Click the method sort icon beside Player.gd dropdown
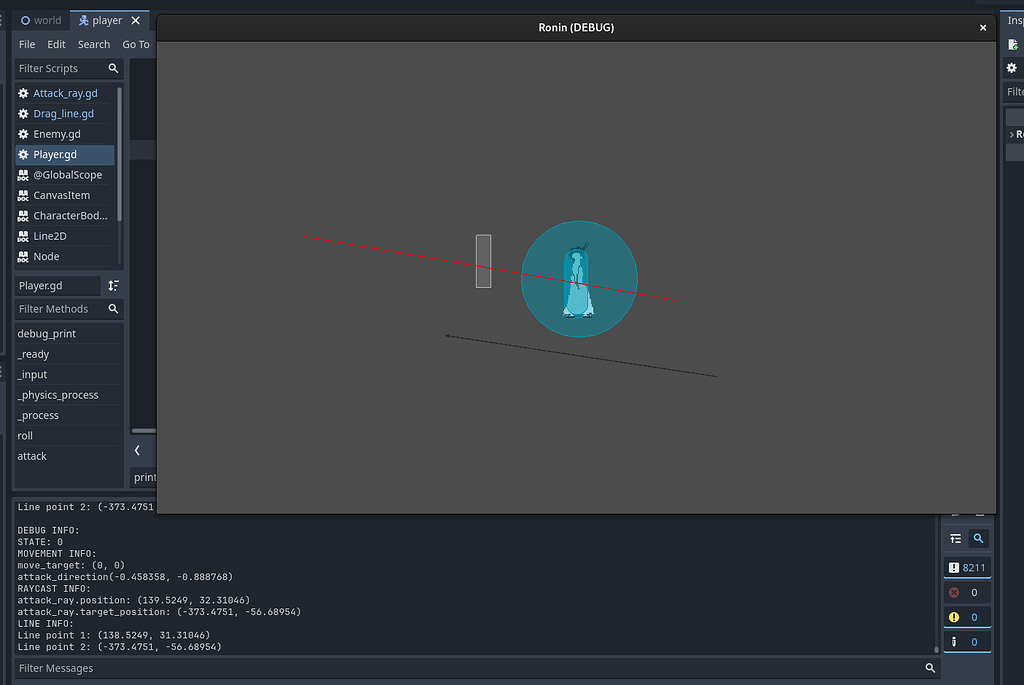The image size is (1024, 685). click(113, 286)
